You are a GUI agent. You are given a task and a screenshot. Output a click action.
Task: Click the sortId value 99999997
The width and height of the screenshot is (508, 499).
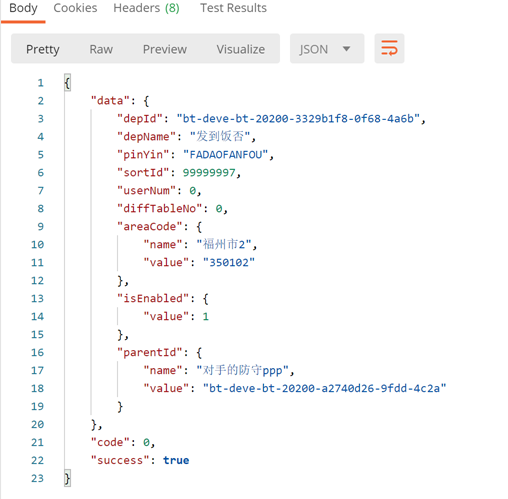209,173
